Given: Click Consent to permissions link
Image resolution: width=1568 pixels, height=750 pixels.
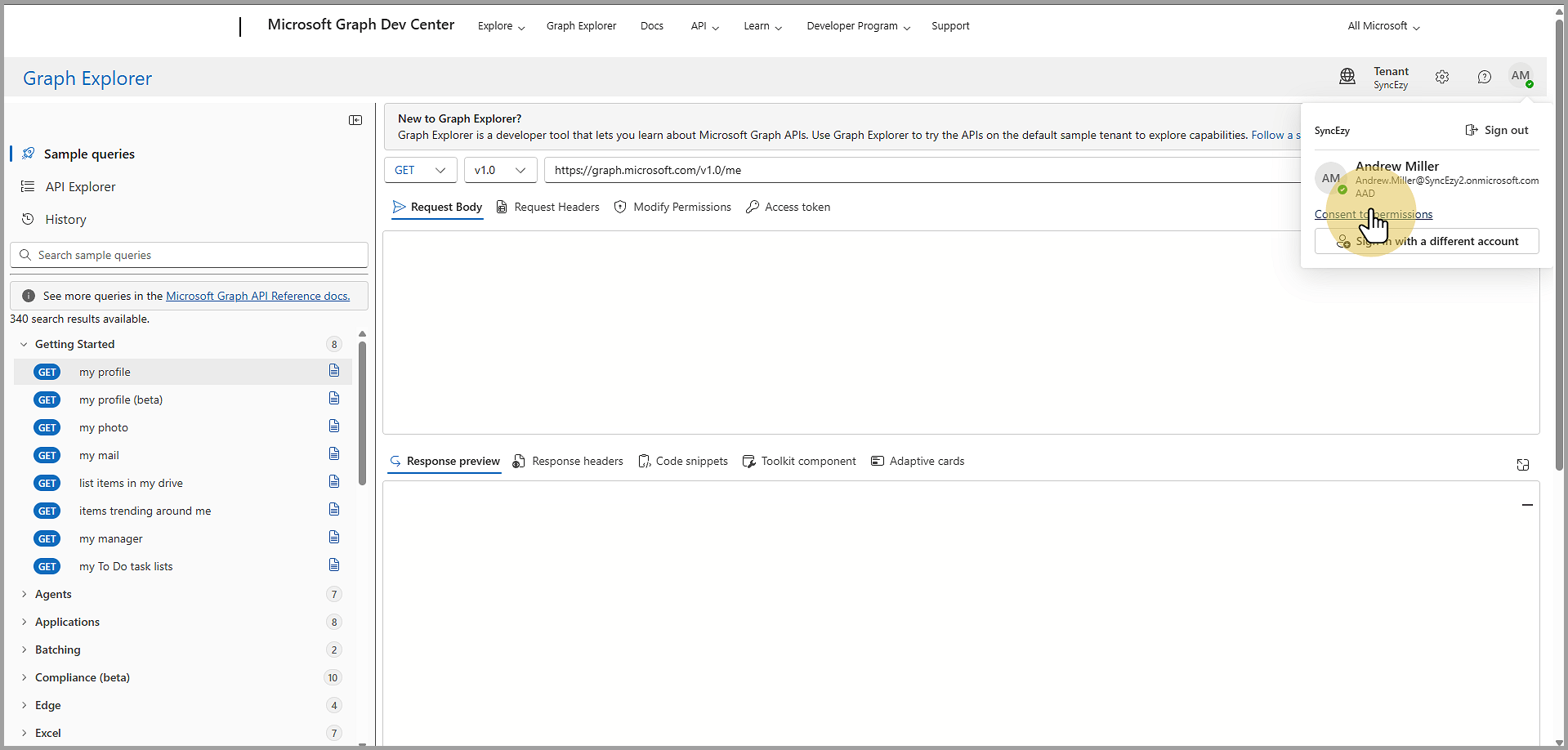Looking at the screenshot, I should [x=1373, y=215].
